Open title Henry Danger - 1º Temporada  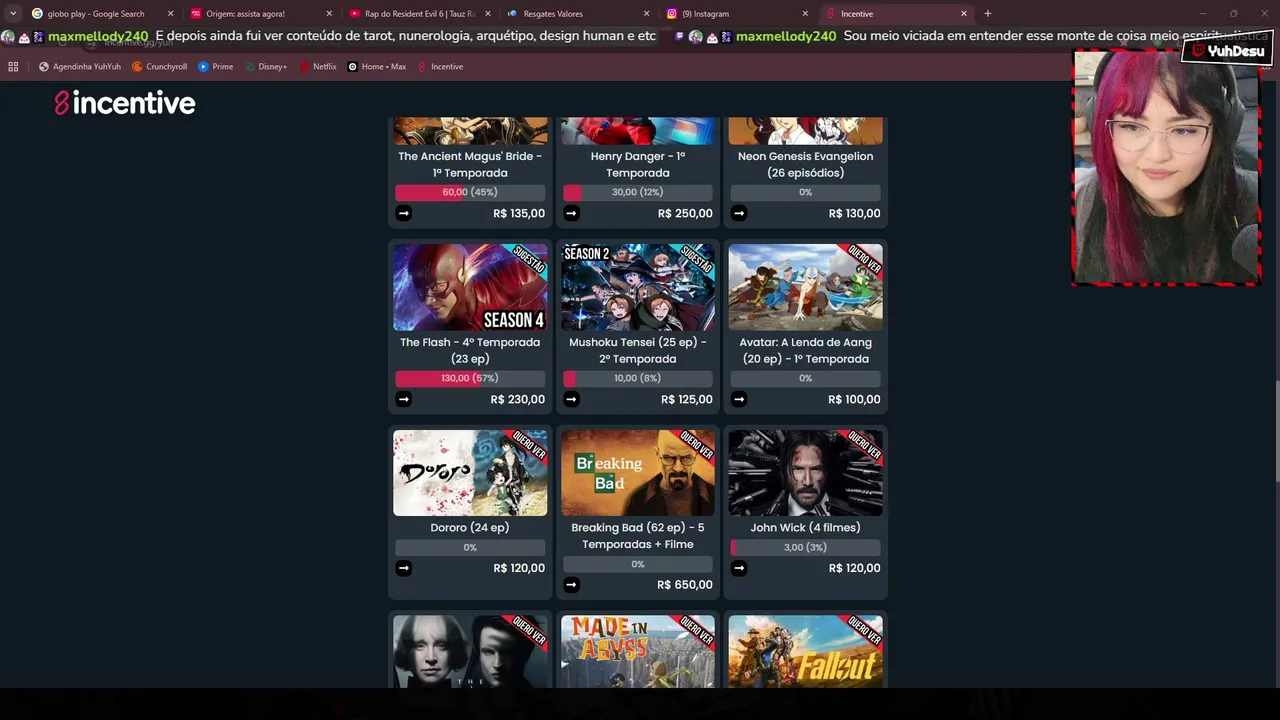coord(638,164)
